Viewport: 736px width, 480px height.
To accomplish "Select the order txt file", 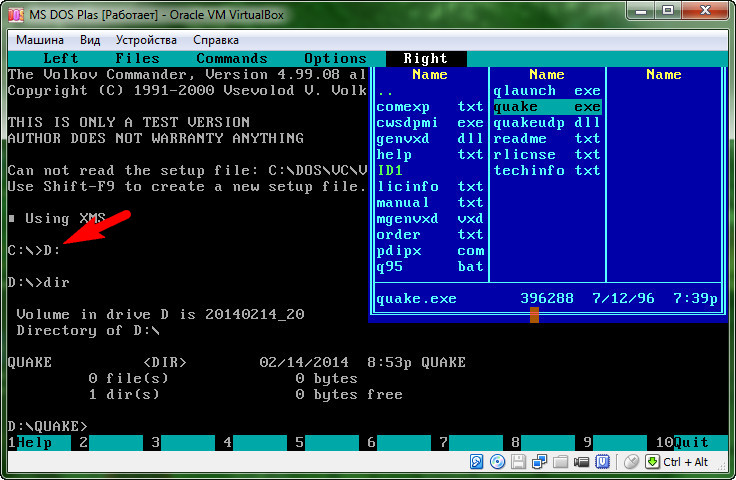I will (429, 235).
